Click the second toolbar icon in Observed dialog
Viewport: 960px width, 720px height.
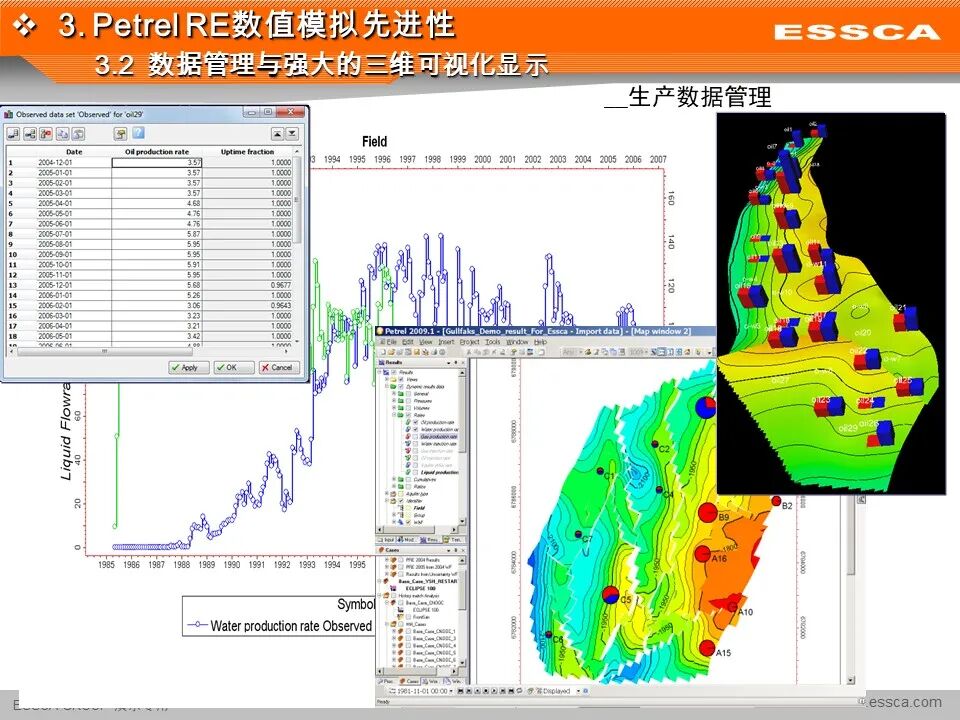[29, 133]
